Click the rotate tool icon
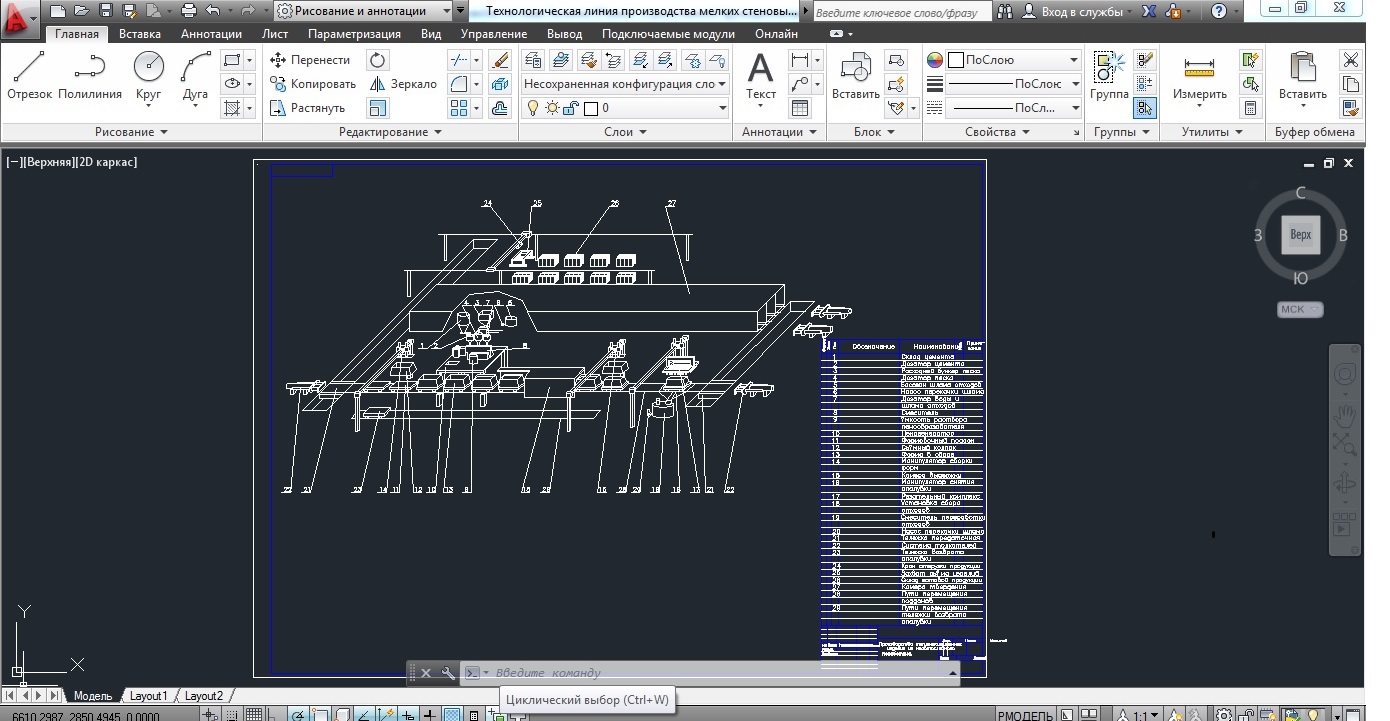This screenshot has height=721, width=1390. pyautogui.click(x=377, y=60)
